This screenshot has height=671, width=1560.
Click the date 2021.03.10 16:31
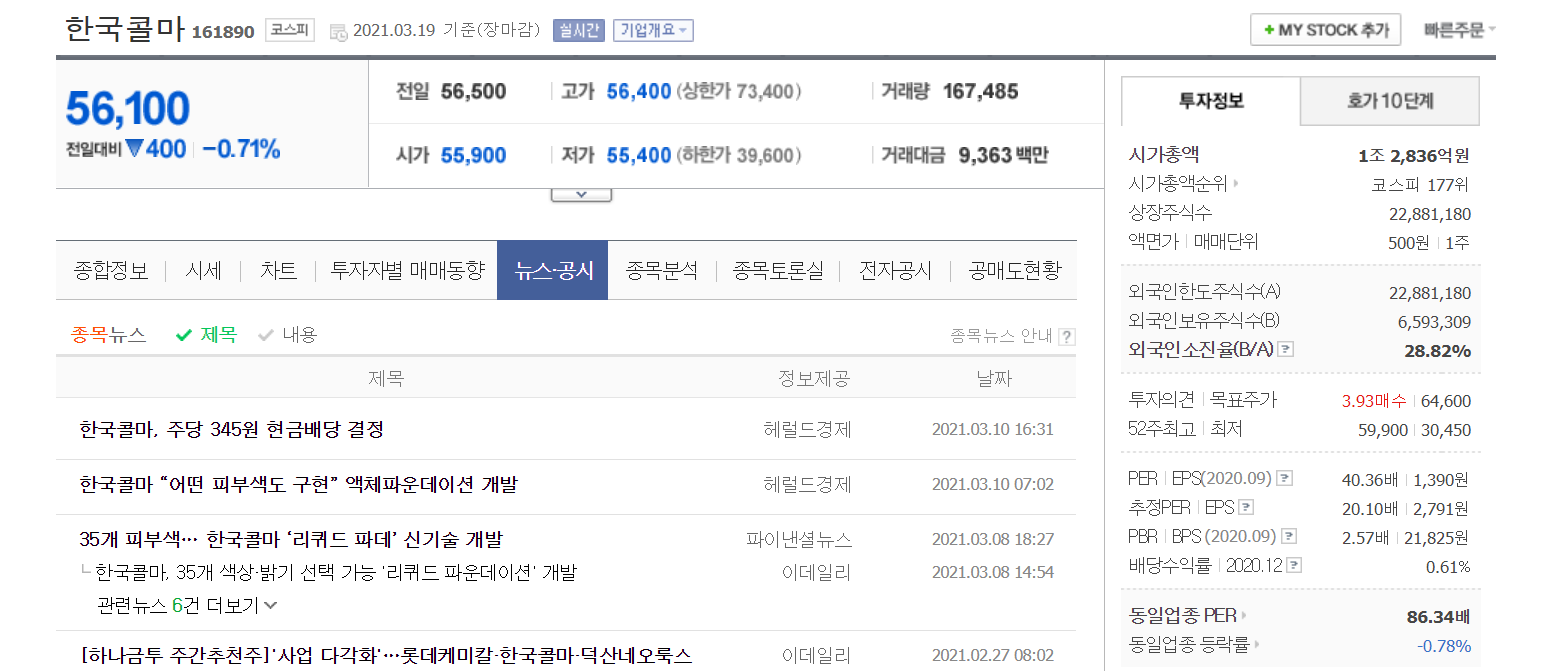click(x=993, y=429)
